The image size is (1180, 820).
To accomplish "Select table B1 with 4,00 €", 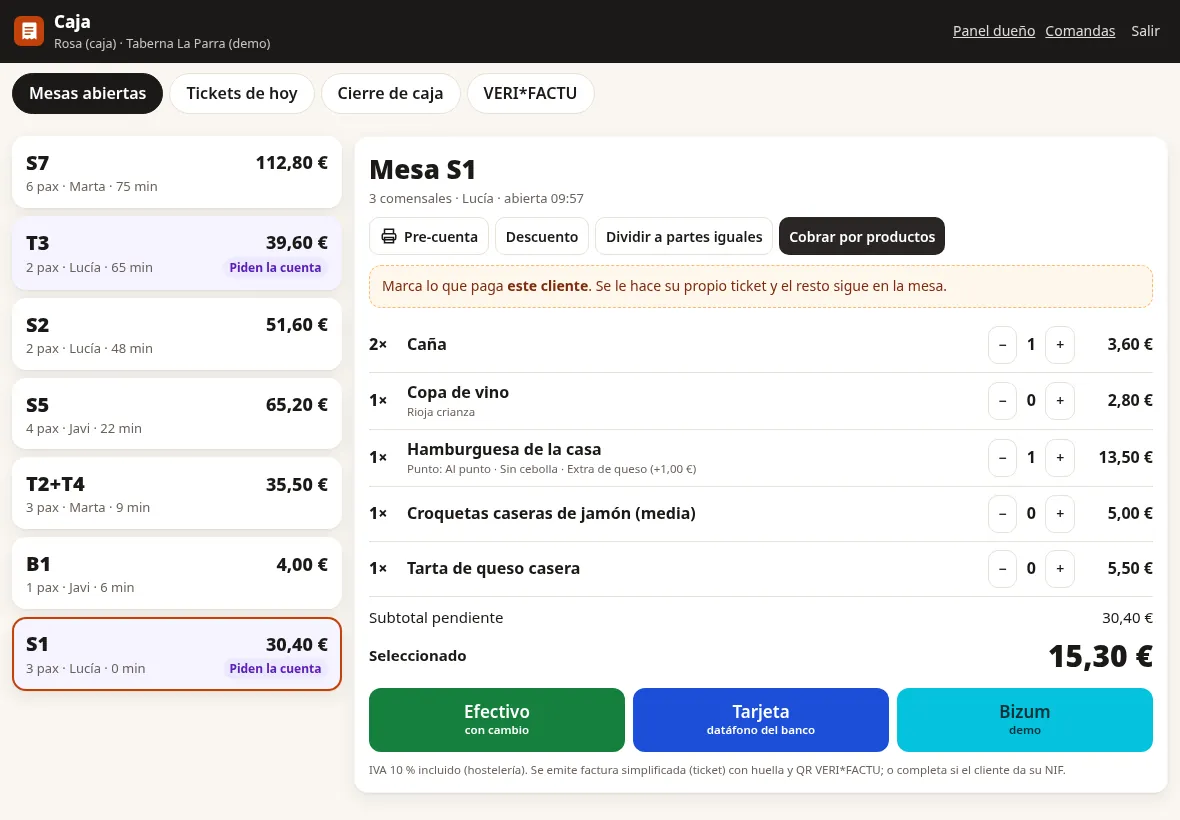I will pyautogui.click(x=177, y=573).
